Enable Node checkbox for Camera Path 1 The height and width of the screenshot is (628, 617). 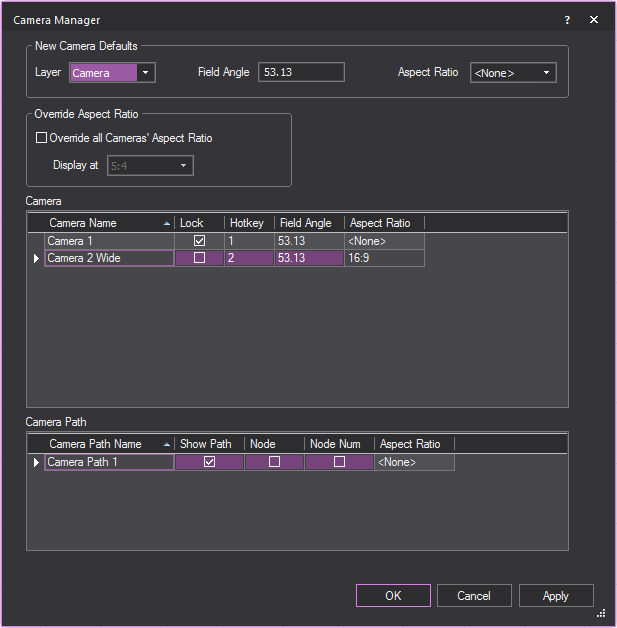pos(274,462)
